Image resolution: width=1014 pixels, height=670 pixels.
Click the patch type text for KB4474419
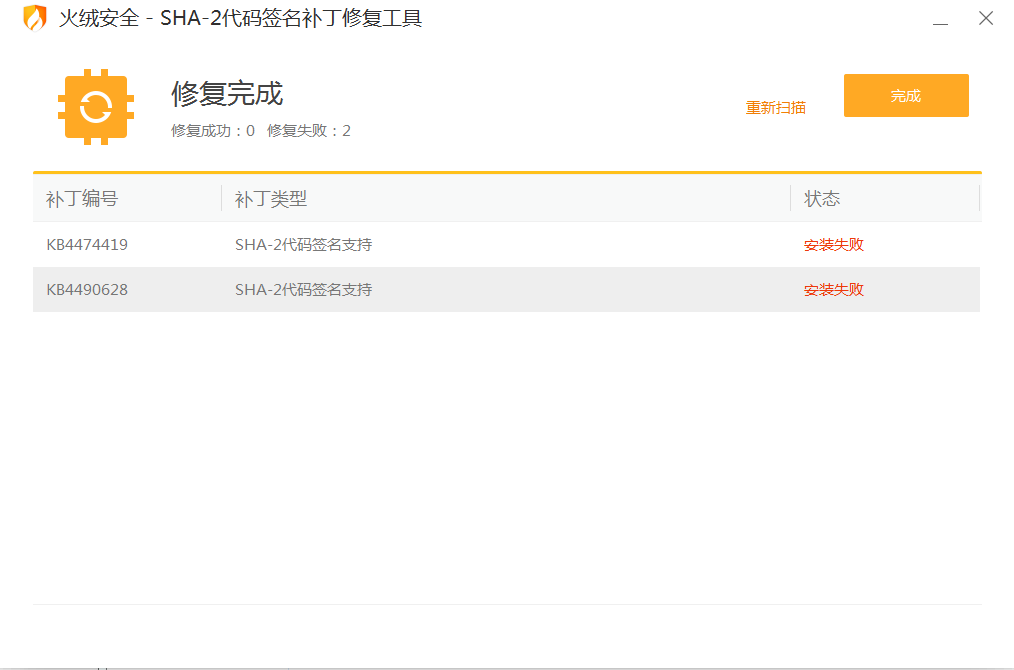click(x=303, y=244)
